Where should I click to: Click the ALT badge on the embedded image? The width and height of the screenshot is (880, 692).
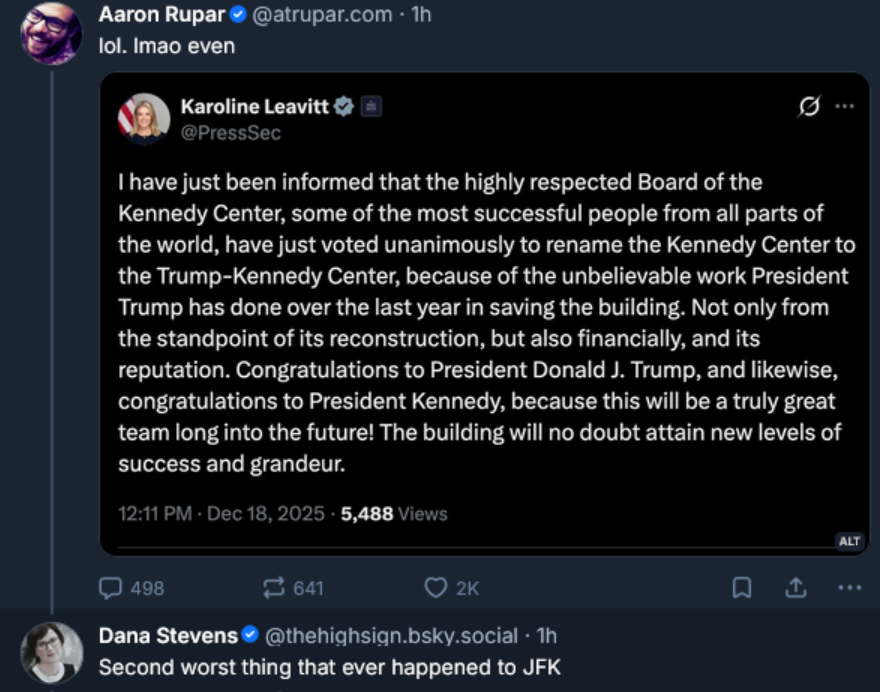pos(849,541)
